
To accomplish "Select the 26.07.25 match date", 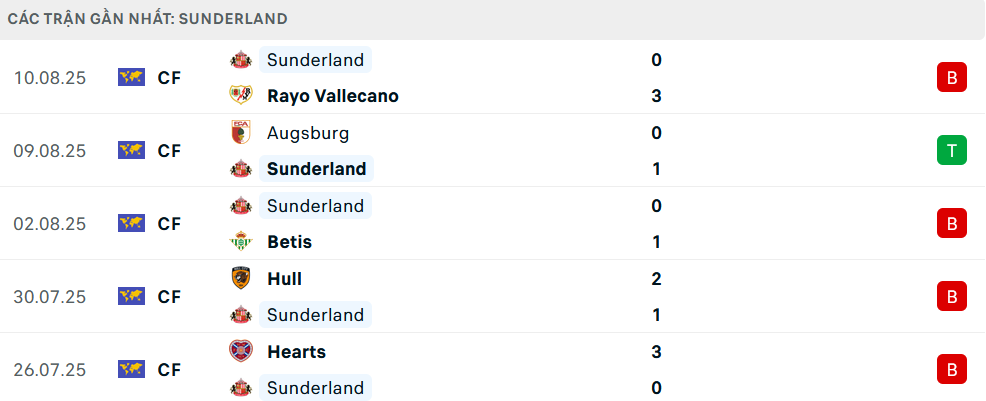I will click(x=50, y=370).
